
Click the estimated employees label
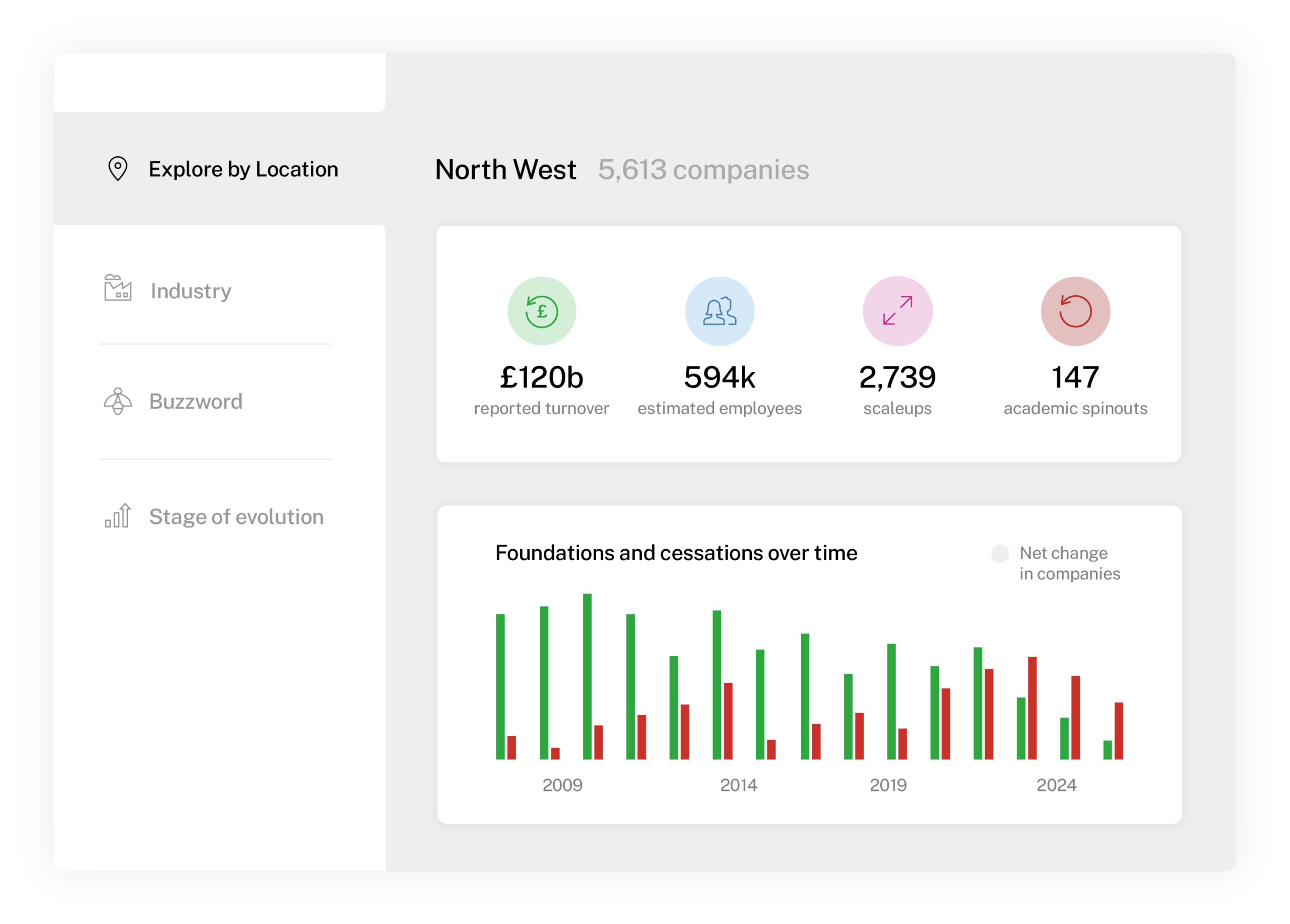pos(720,409)
